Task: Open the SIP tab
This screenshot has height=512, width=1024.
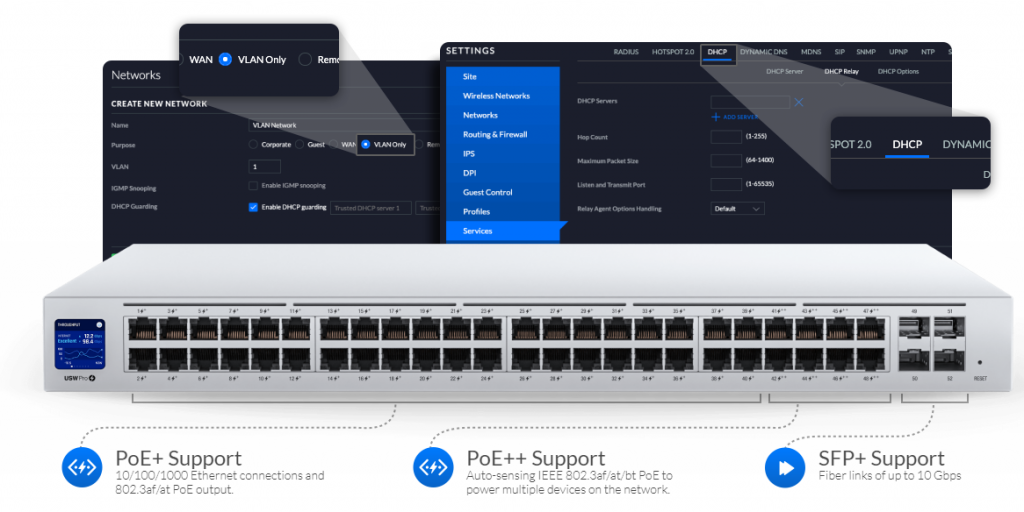Action: pos(839,52)
